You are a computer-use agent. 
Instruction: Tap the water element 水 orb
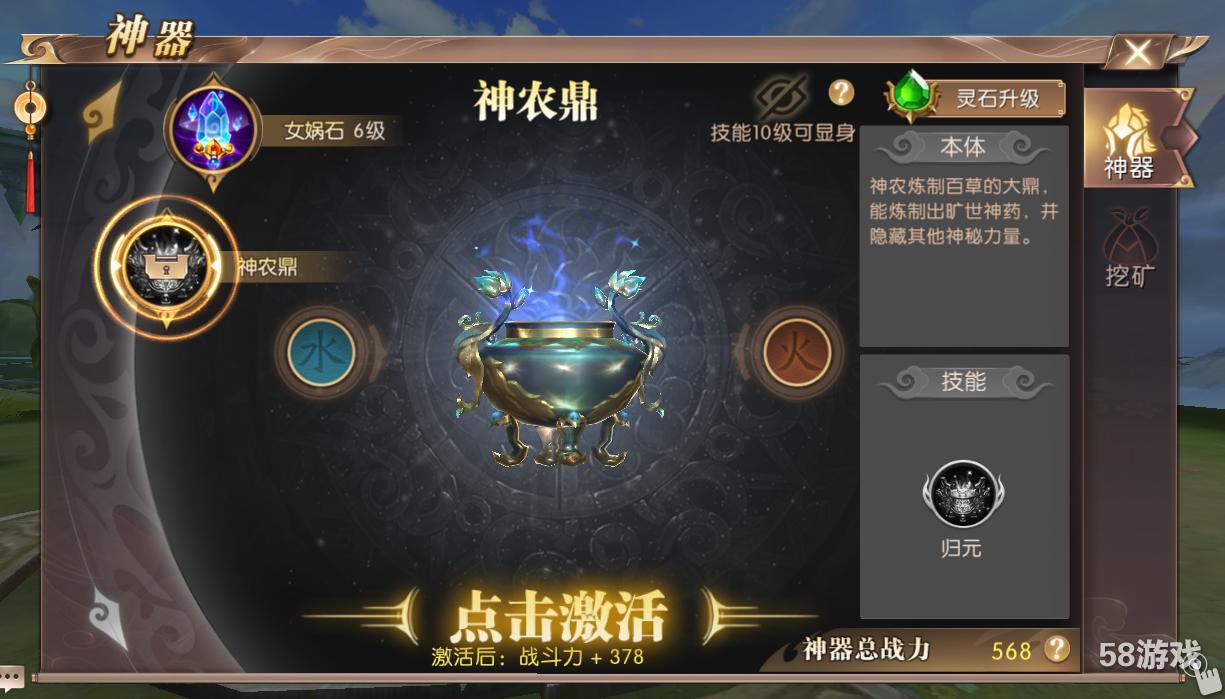point(322,353)
